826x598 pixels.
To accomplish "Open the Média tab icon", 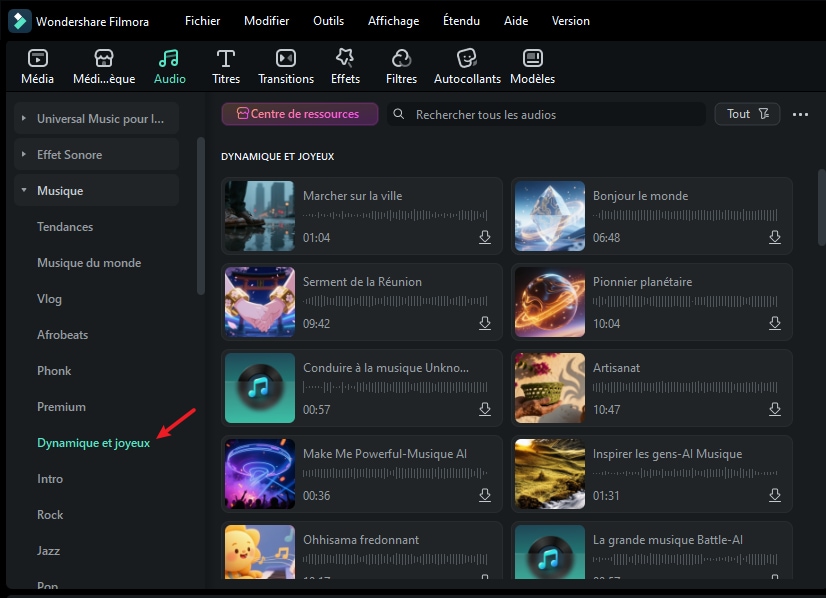I will pos(37,59).
